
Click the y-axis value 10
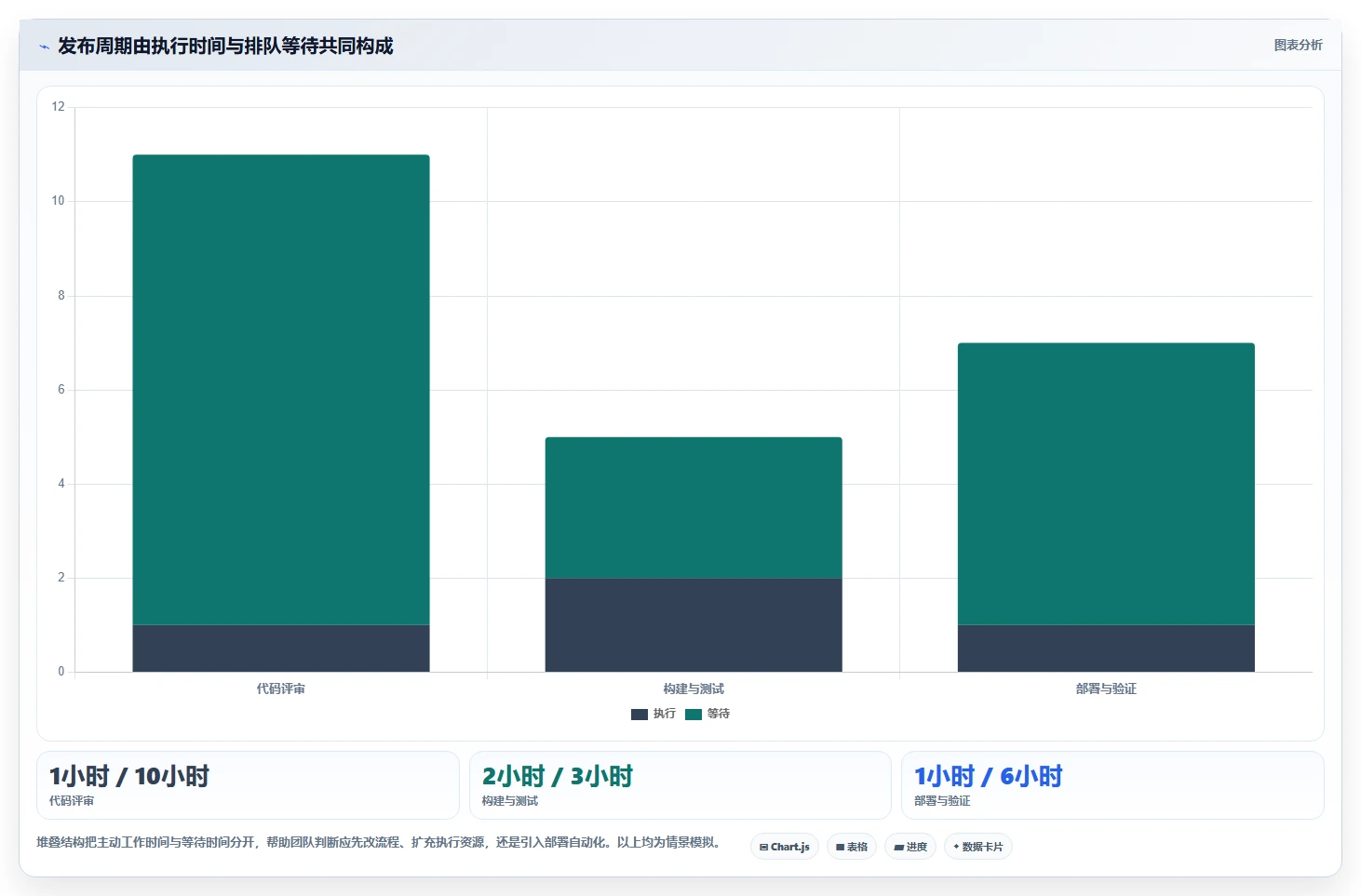tap(59, 201)
